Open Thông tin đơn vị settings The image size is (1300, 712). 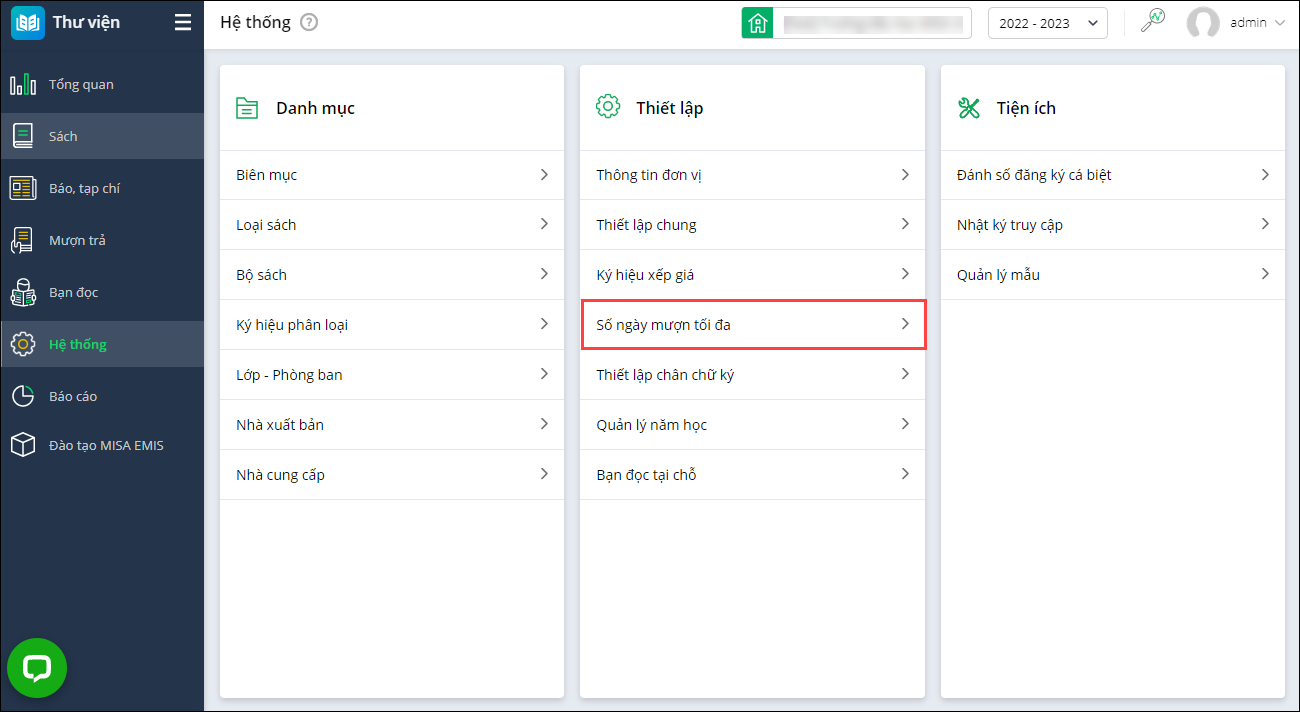(x=752, y=175)
